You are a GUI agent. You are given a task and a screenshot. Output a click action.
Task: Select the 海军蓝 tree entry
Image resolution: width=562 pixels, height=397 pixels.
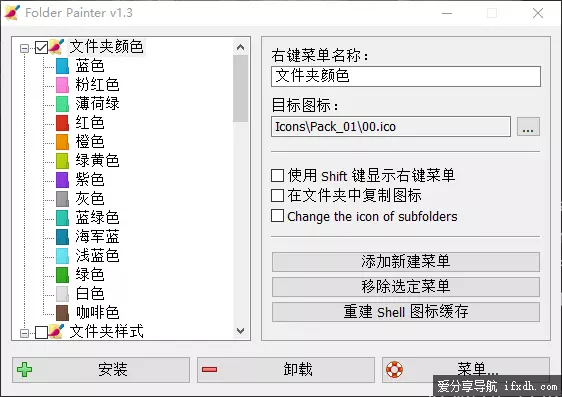[97, 237]
